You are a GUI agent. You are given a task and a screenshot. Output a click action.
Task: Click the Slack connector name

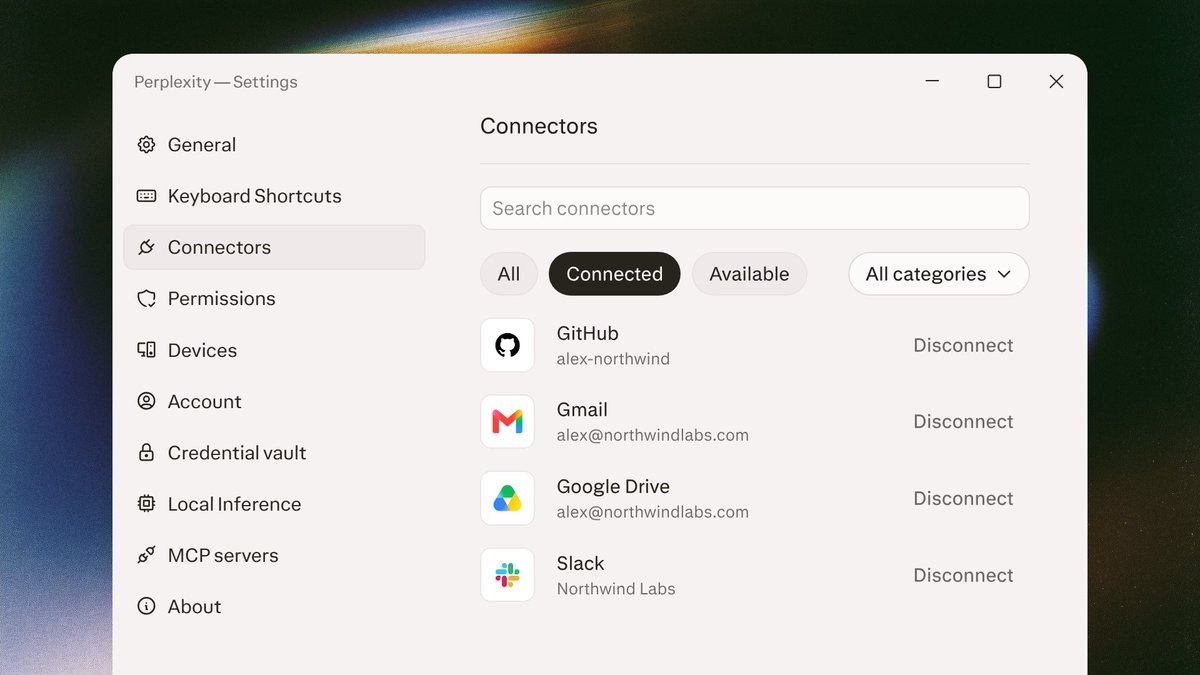point(581,563)
